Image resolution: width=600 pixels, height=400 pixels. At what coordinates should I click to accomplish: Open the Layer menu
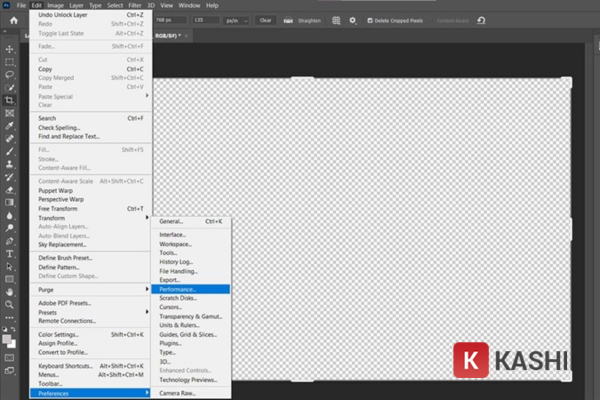point(76,5)
